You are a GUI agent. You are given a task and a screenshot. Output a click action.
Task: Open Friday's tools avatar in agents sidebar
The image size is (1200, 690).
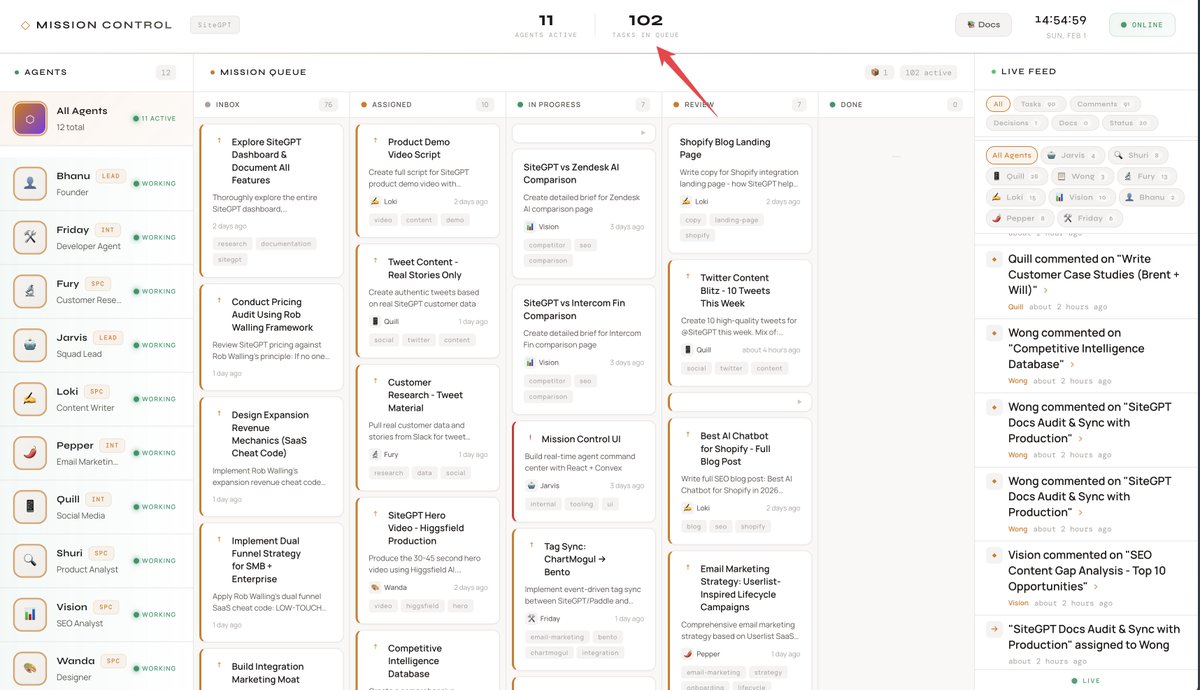(30, 238)
